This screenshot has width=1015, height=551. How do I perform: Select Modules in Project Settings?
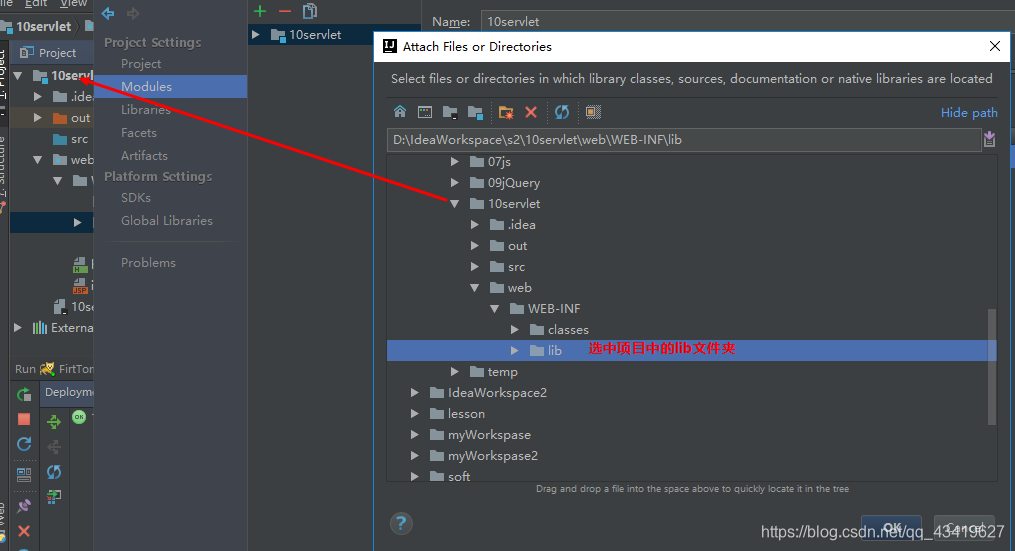point(171,86)
